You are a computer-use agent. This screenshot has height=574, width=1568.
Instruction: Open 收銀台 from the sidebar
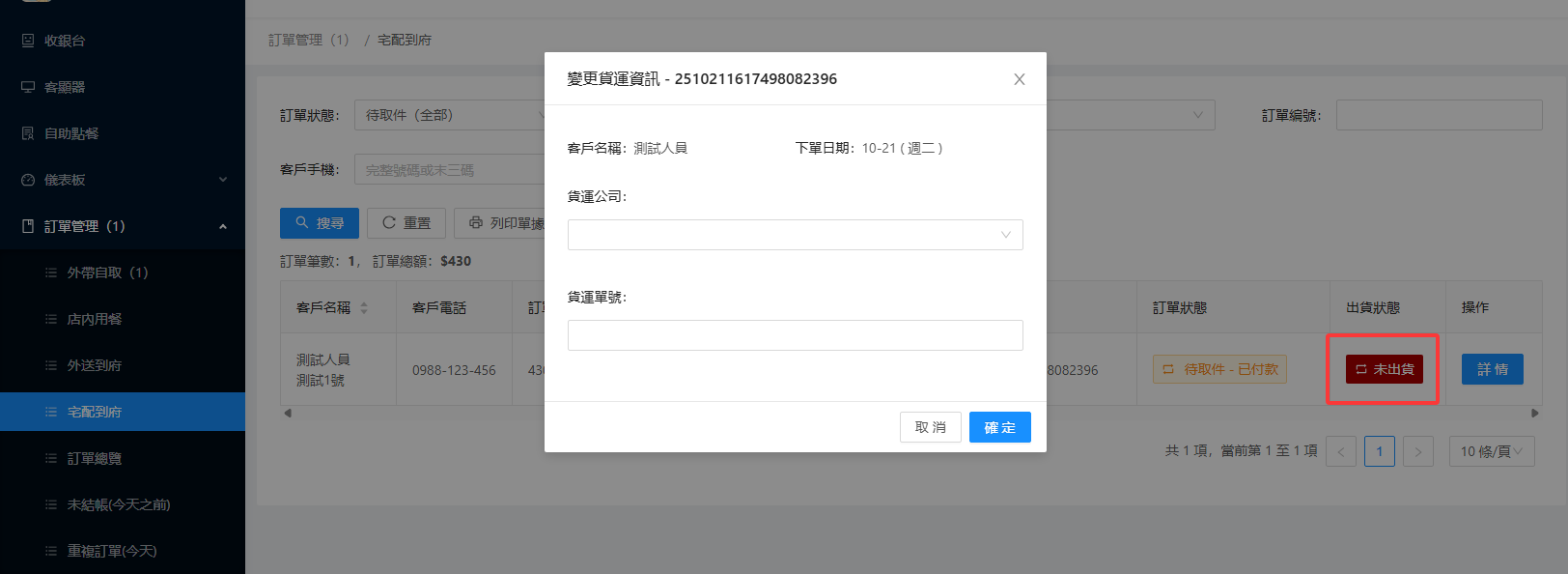[65, 41]
